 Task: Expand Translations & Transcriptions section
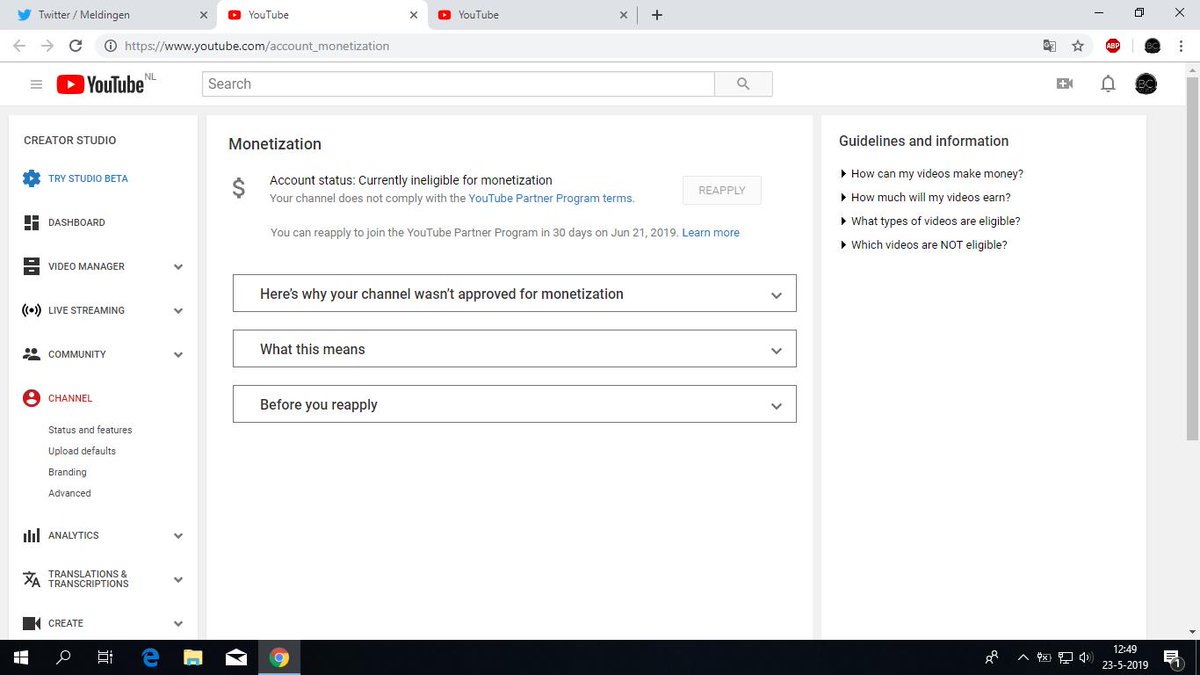178,580
